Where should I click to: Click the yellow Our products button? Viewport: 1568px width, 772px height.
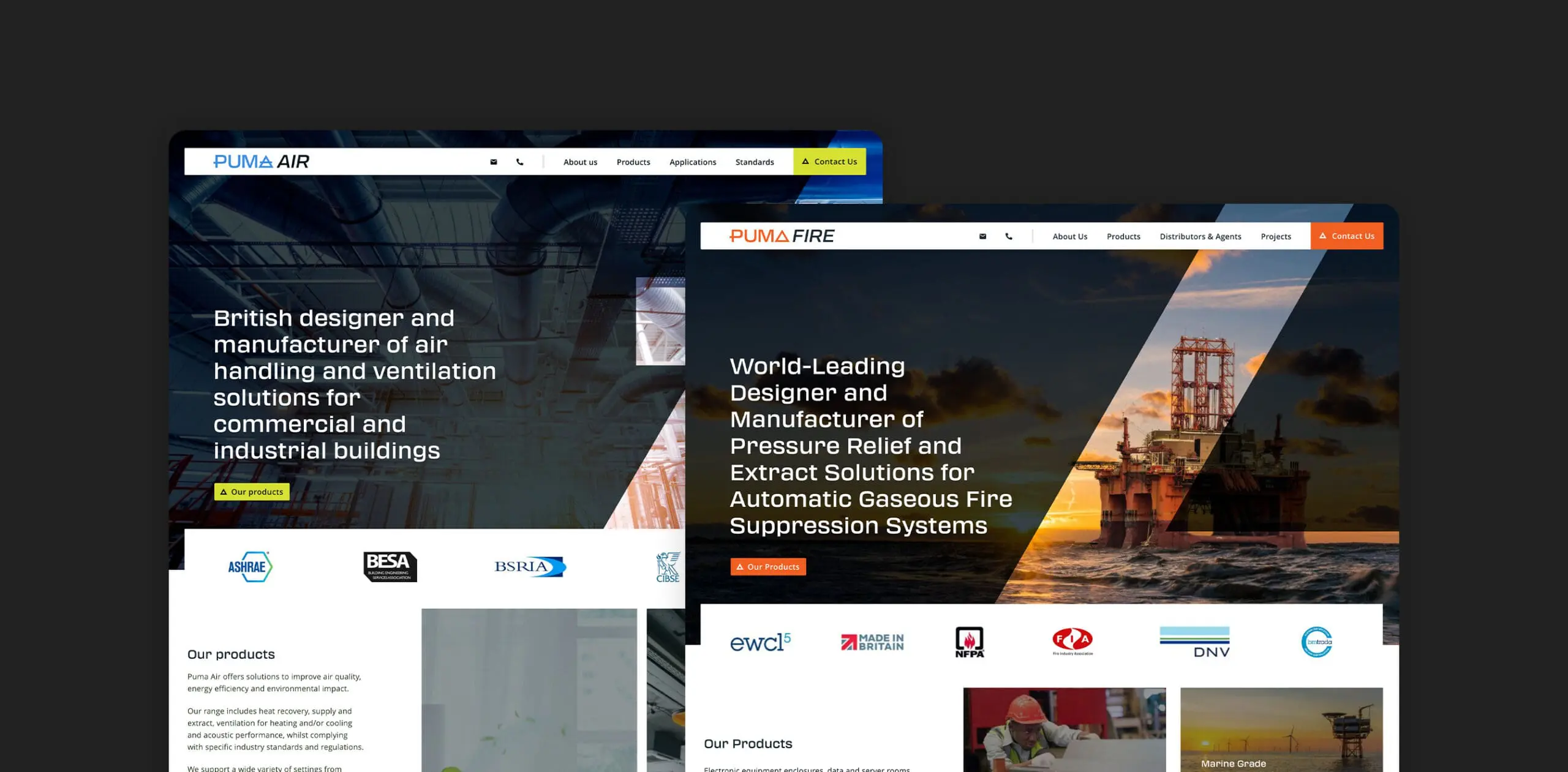(x=252, y=492)
